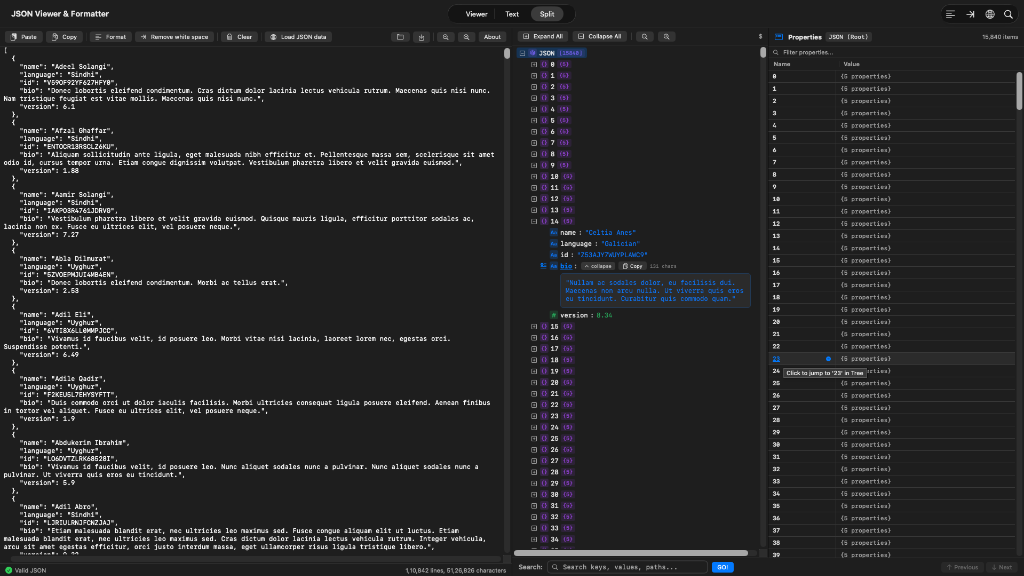Click tree viewer zoom in magnifier icon
Viewport: 1024px width, 576px height.
[x=666, y=37]
